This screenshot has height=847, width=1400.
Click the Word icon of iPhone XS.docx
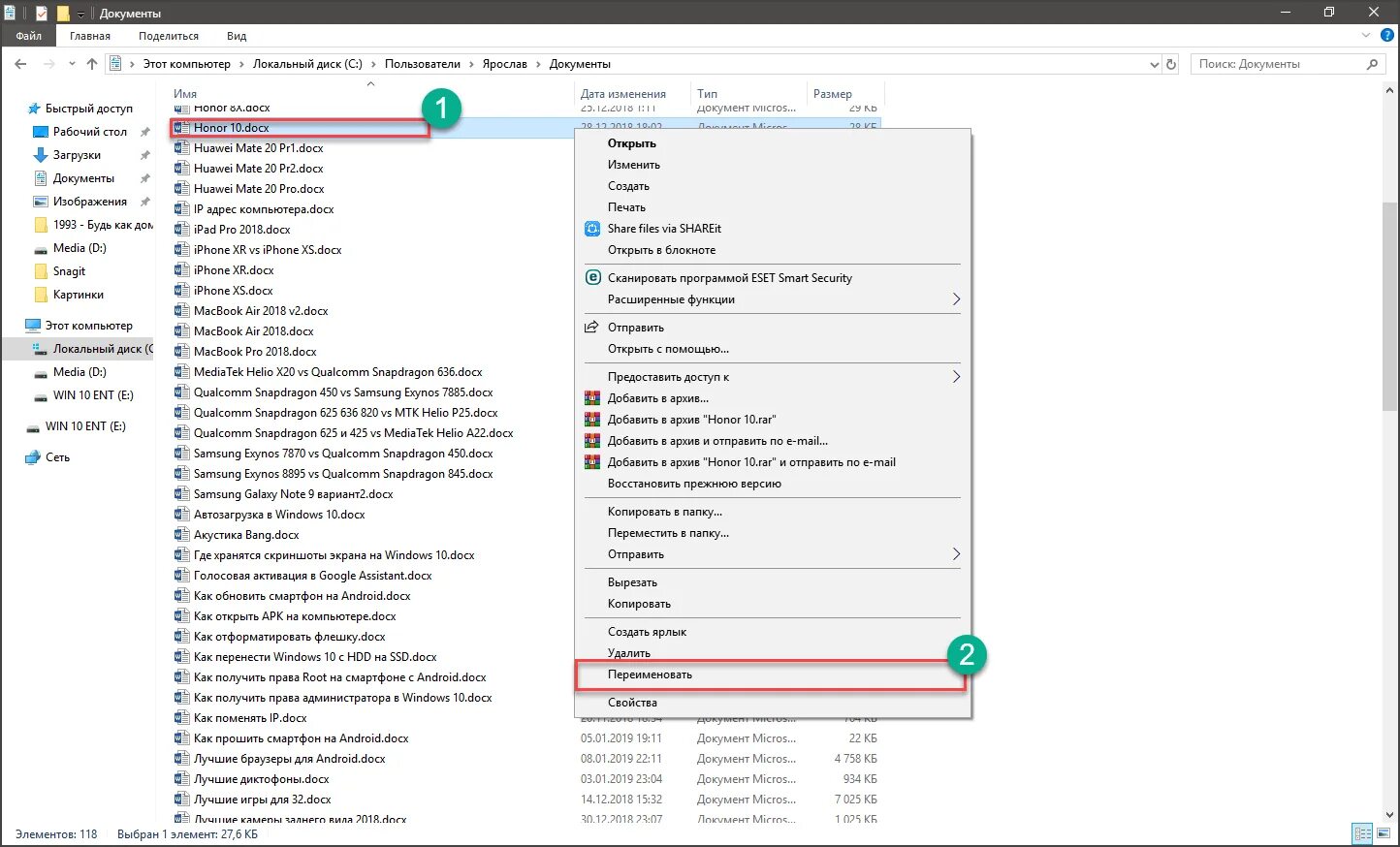[x=181, y=291]
